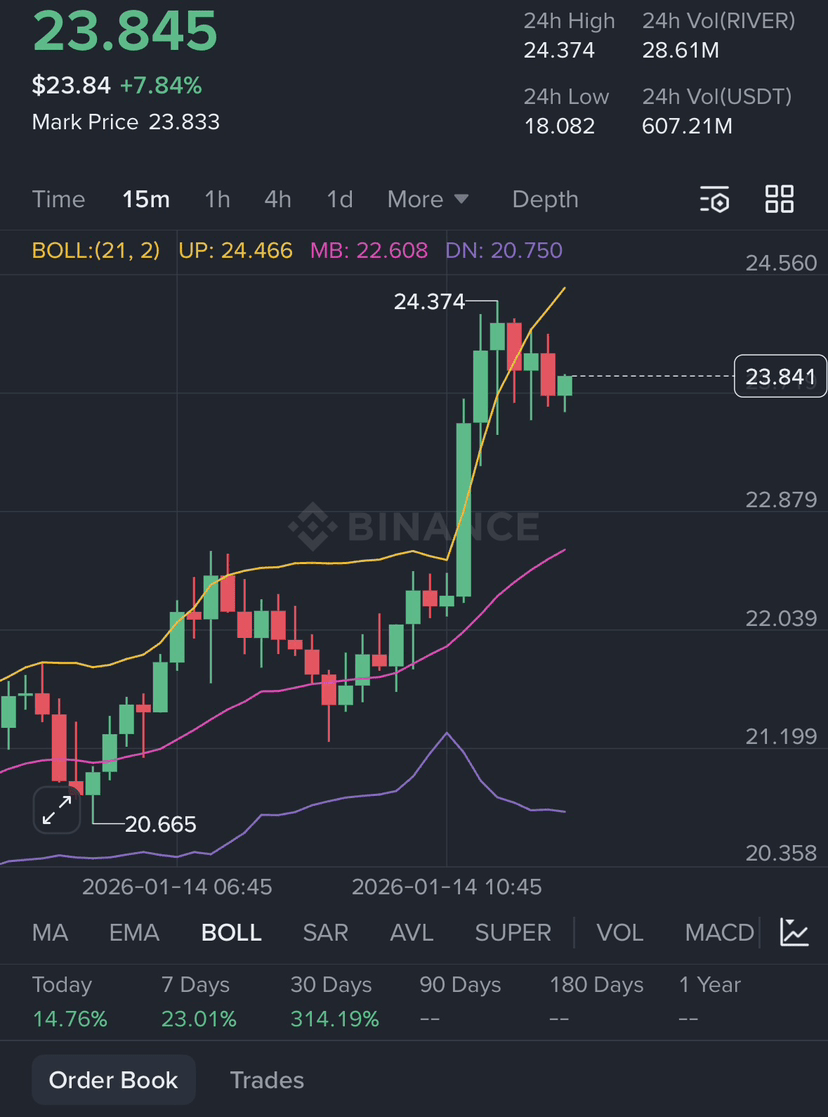This screenshot has width=828, height=1117.
Task: Click the 20.665 low marker on chart
Action: click(x=160, y=824)
